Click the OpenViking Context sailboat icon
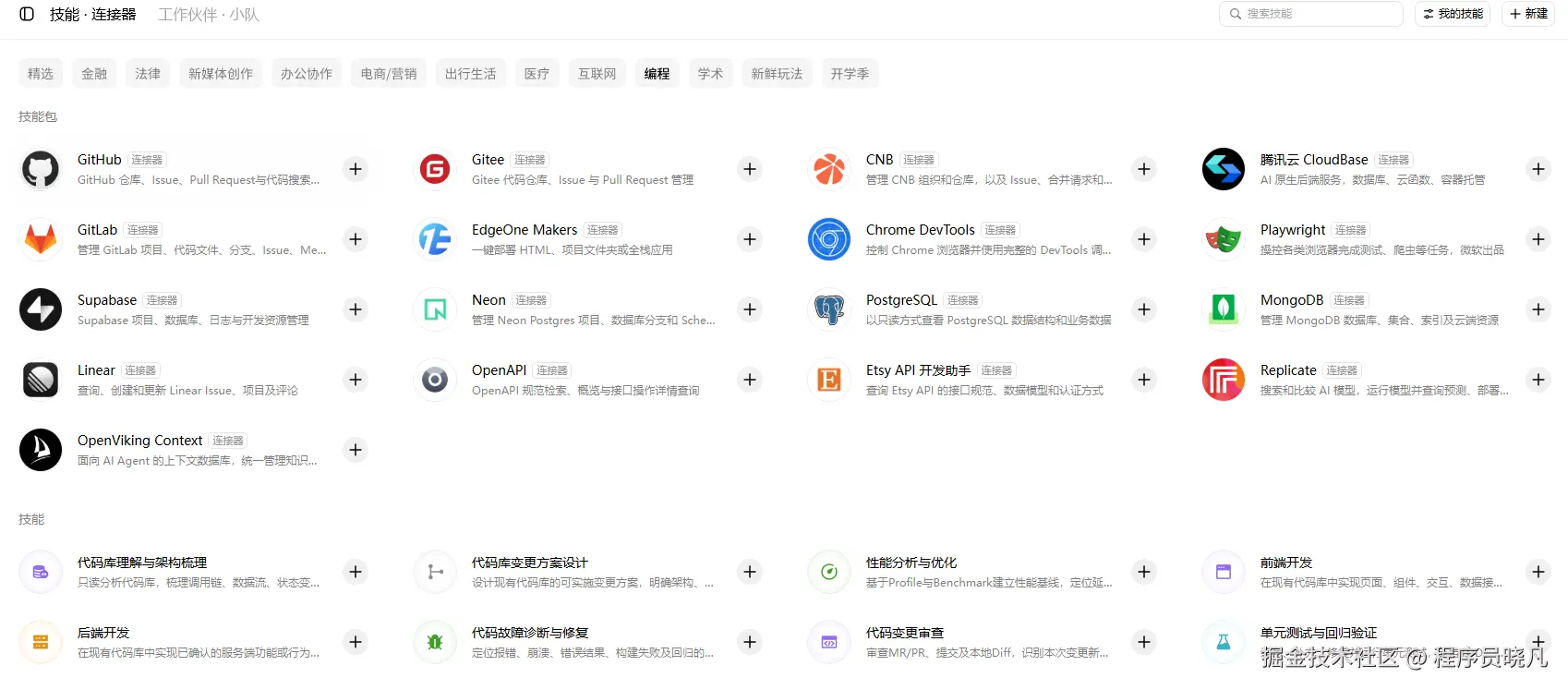The height and width of the screenshot is (690, 1568). [x=41, y=450]
